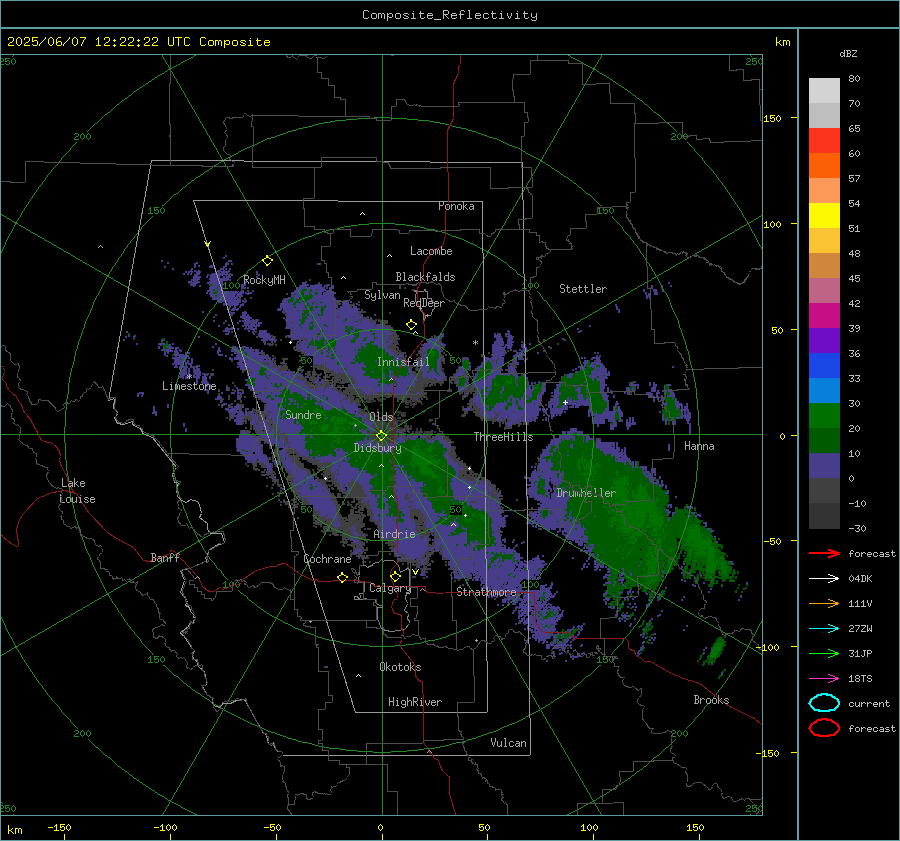
Task: Click the yellow diamond marker below RedDeer
Action: pyautogui.click(x=411, y=325)
